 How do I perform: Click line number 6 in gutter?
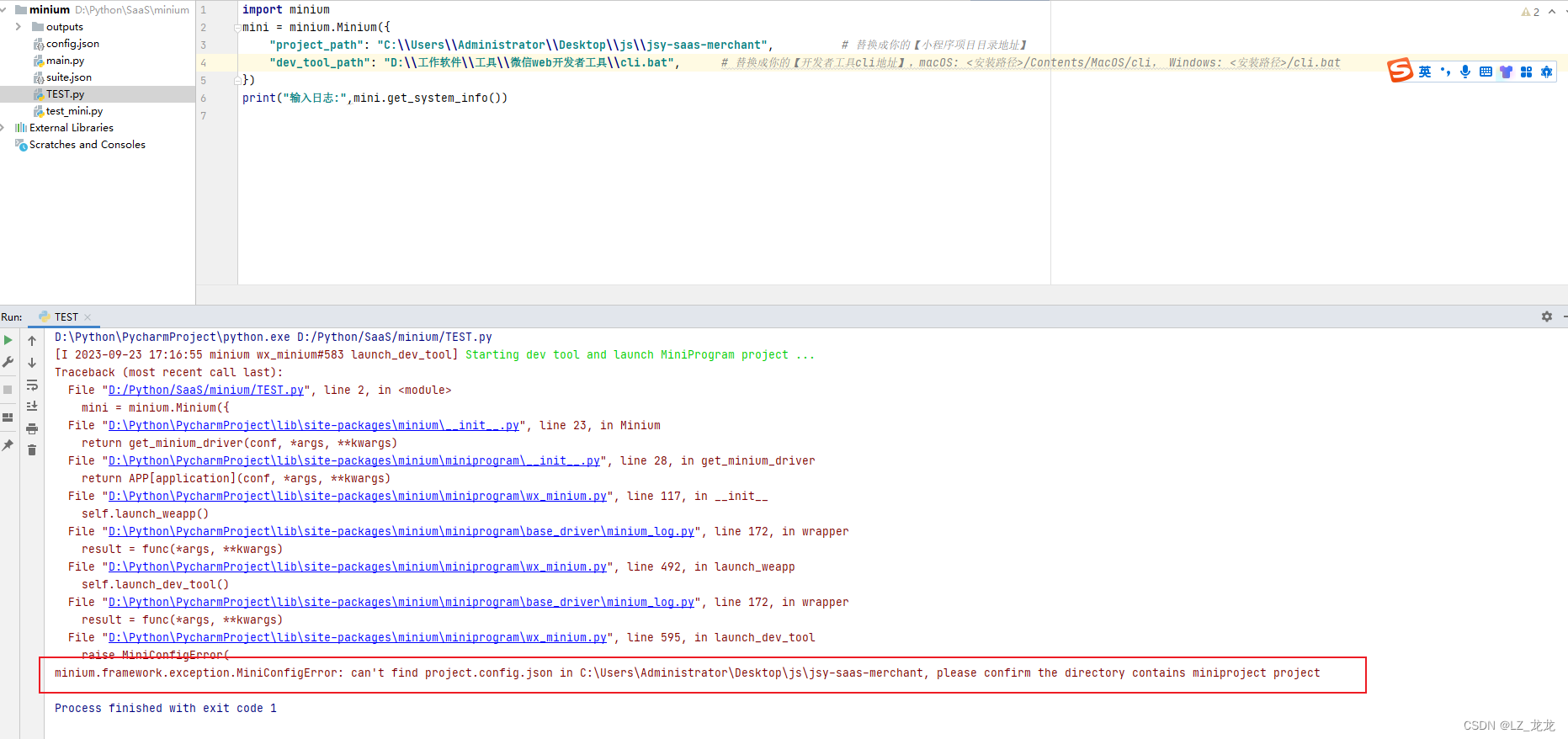[x=204, y=98]
